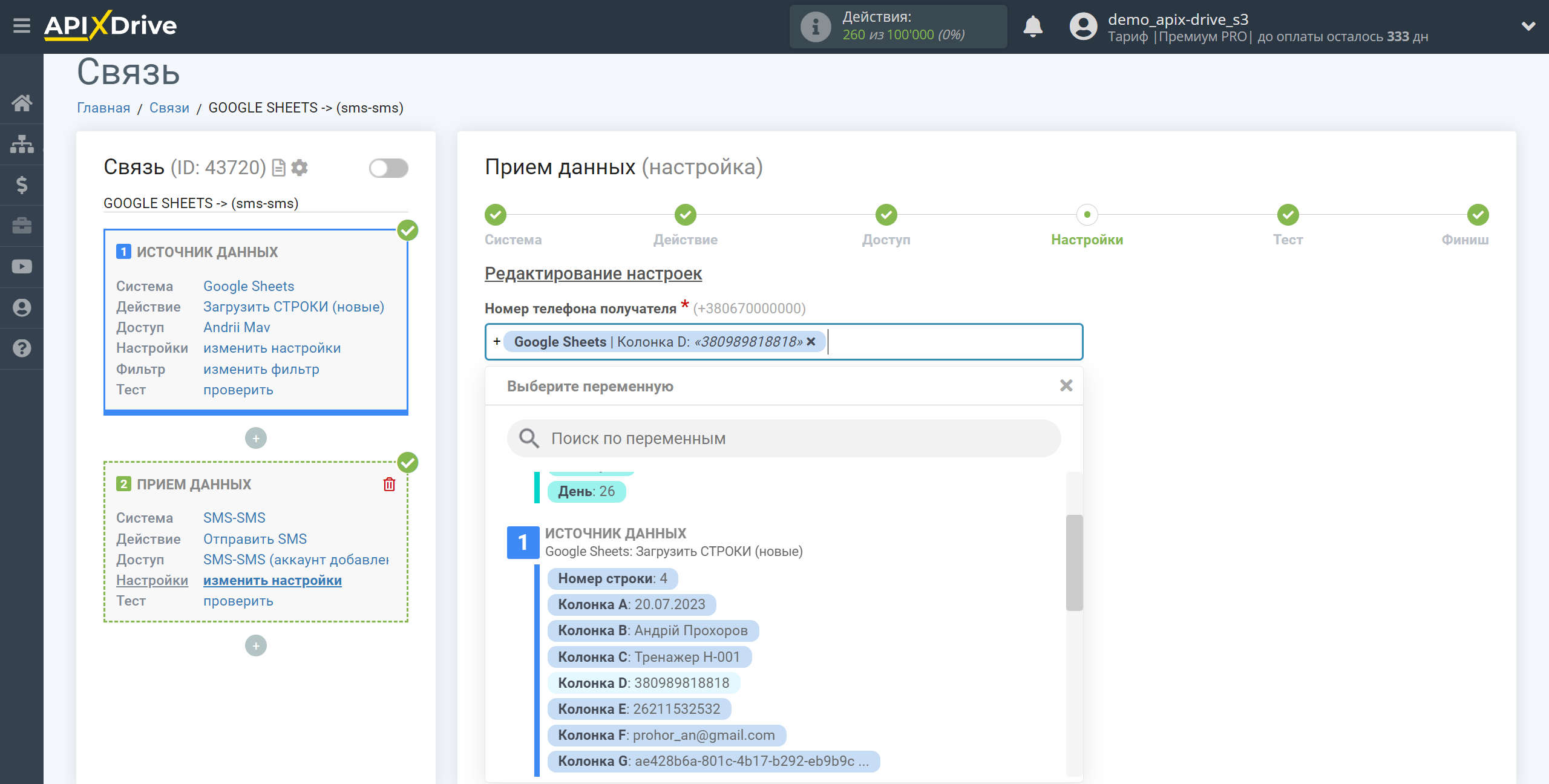The width and height of the screenshot is (1549, 784).
Task: Open connection settings gear icon
Action: (x=300, y=168)
